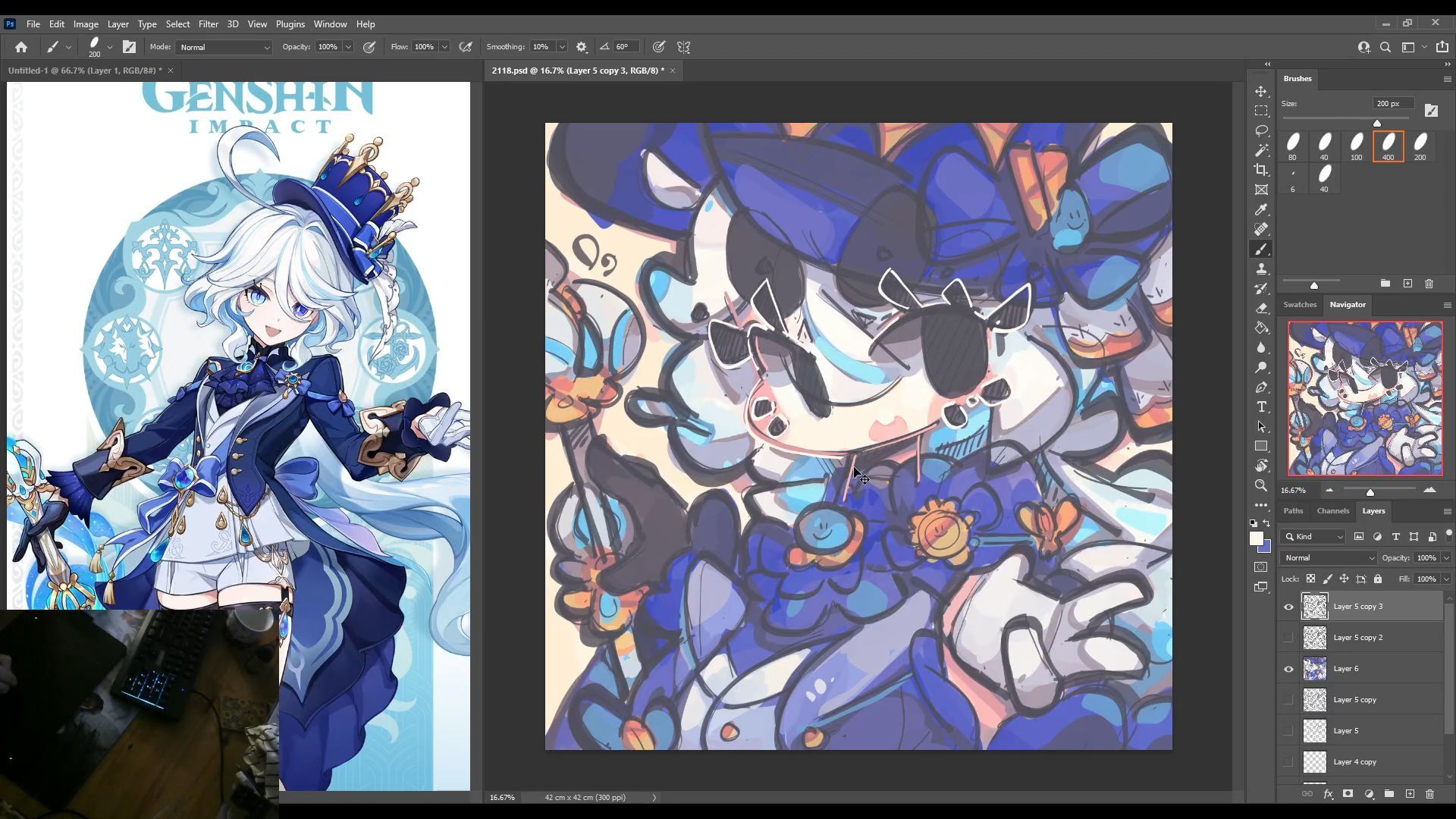Image resolution: width=1456 pixels, height=819 pixels.
Task: Adjust the Navigator zoom slider
Action: 1370,491
